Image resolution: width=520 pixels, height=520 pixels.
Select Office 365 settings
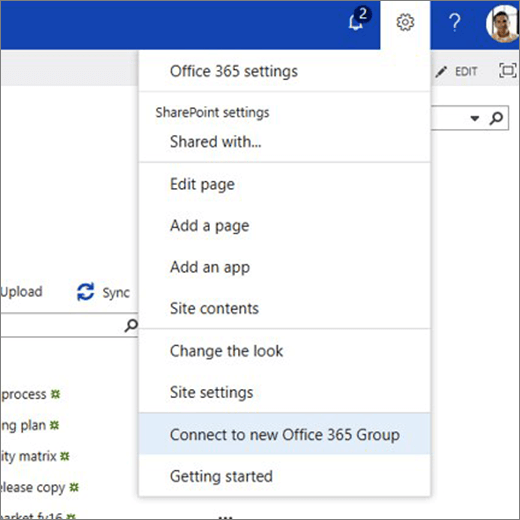click(x=285, y=71)
